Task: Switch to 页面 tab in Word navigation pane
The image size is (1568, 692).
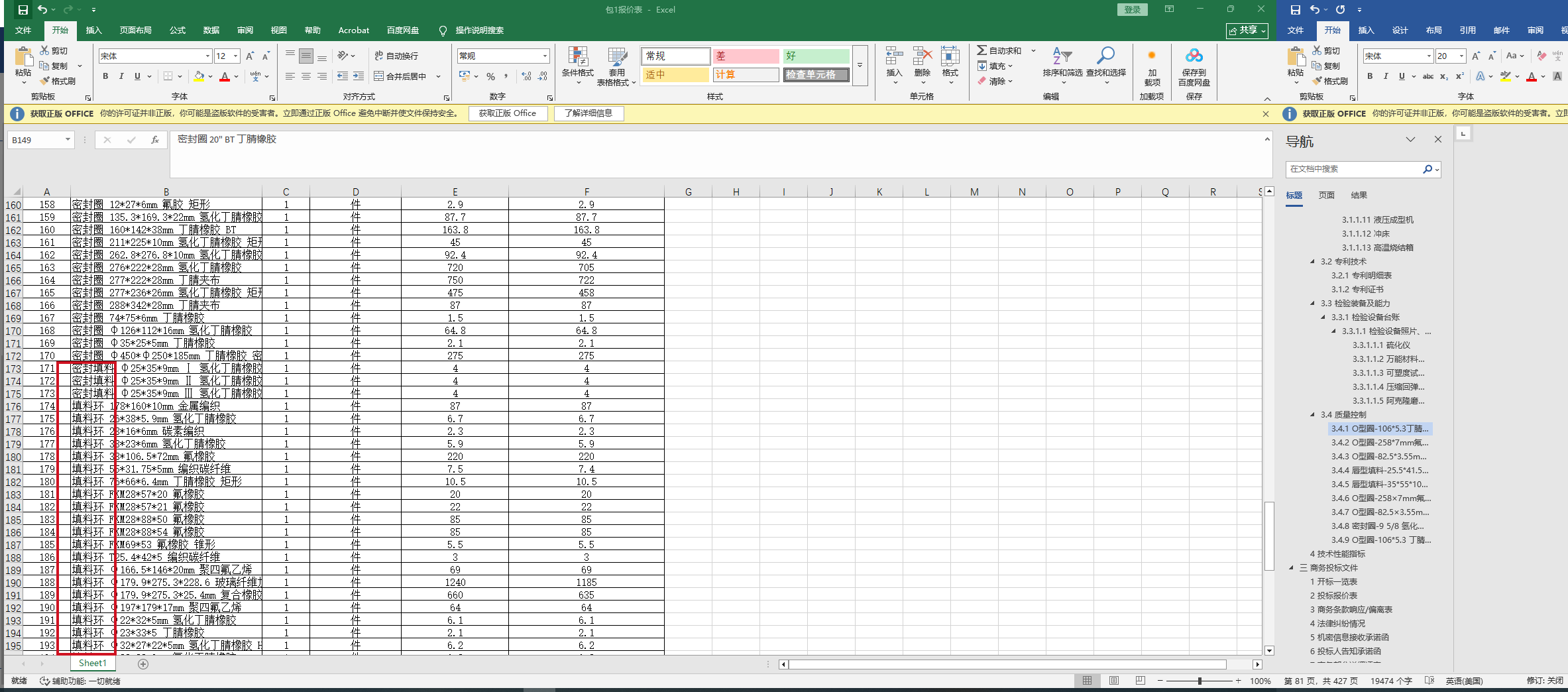Action: coord(1326,195)
